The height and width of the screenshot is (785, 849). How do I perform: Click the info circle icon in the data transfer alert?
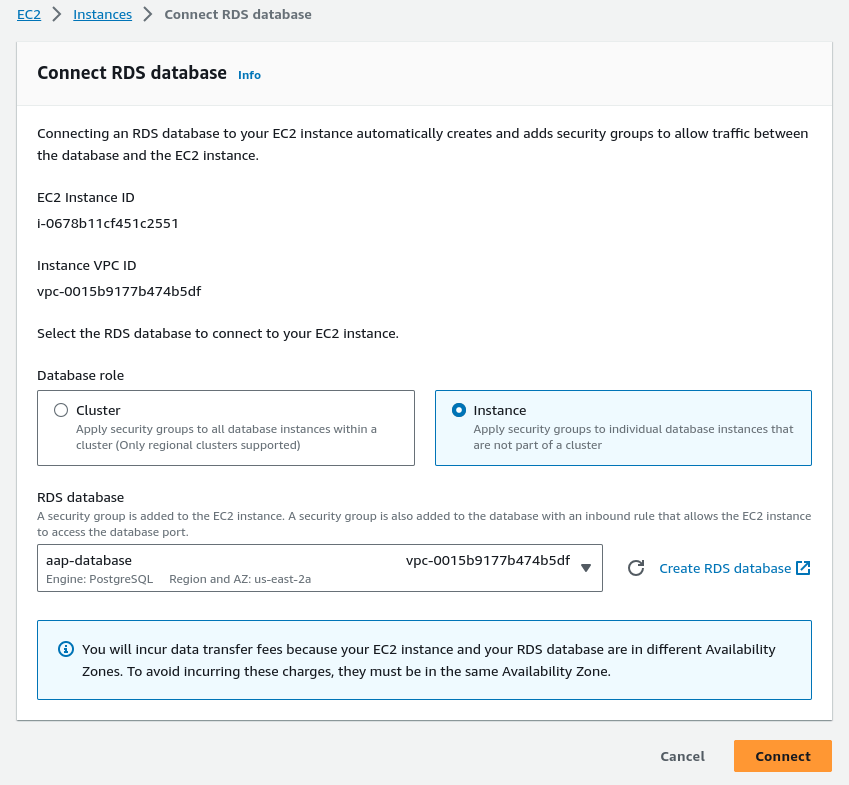tap(64, 649)
